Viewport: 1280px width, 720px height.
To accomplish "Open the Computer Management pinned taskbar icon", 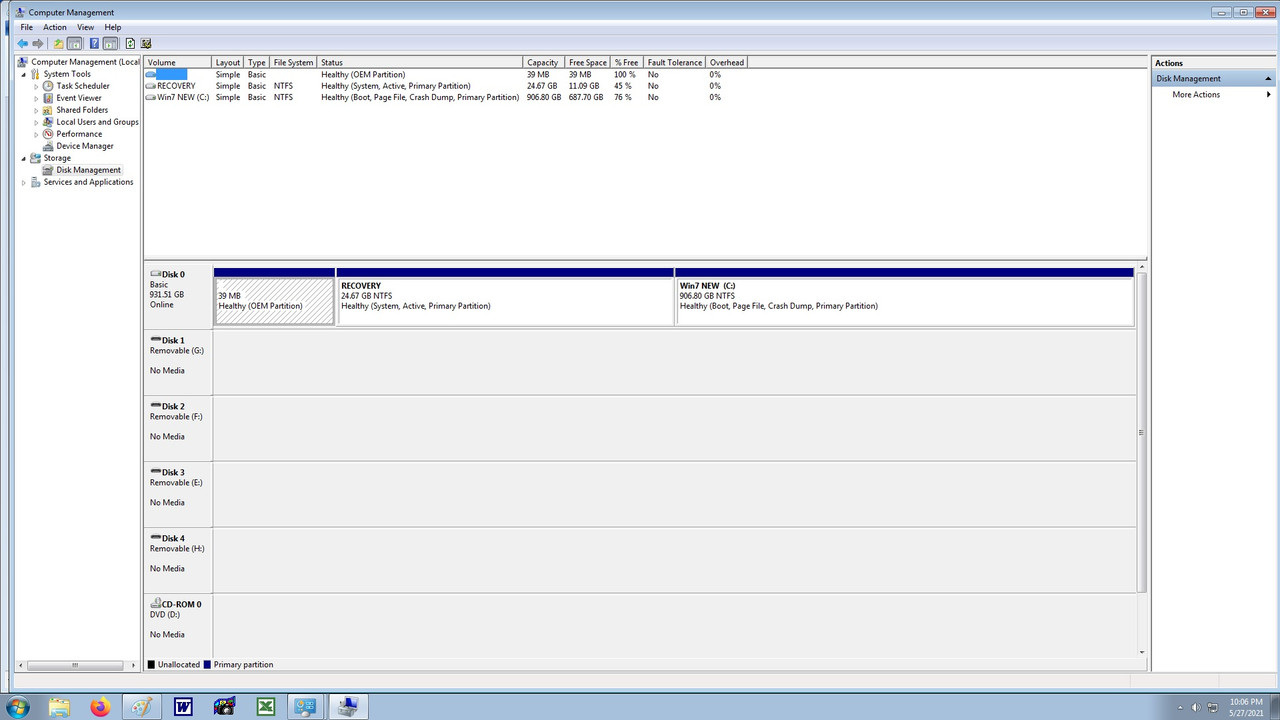I will [347, 707].
